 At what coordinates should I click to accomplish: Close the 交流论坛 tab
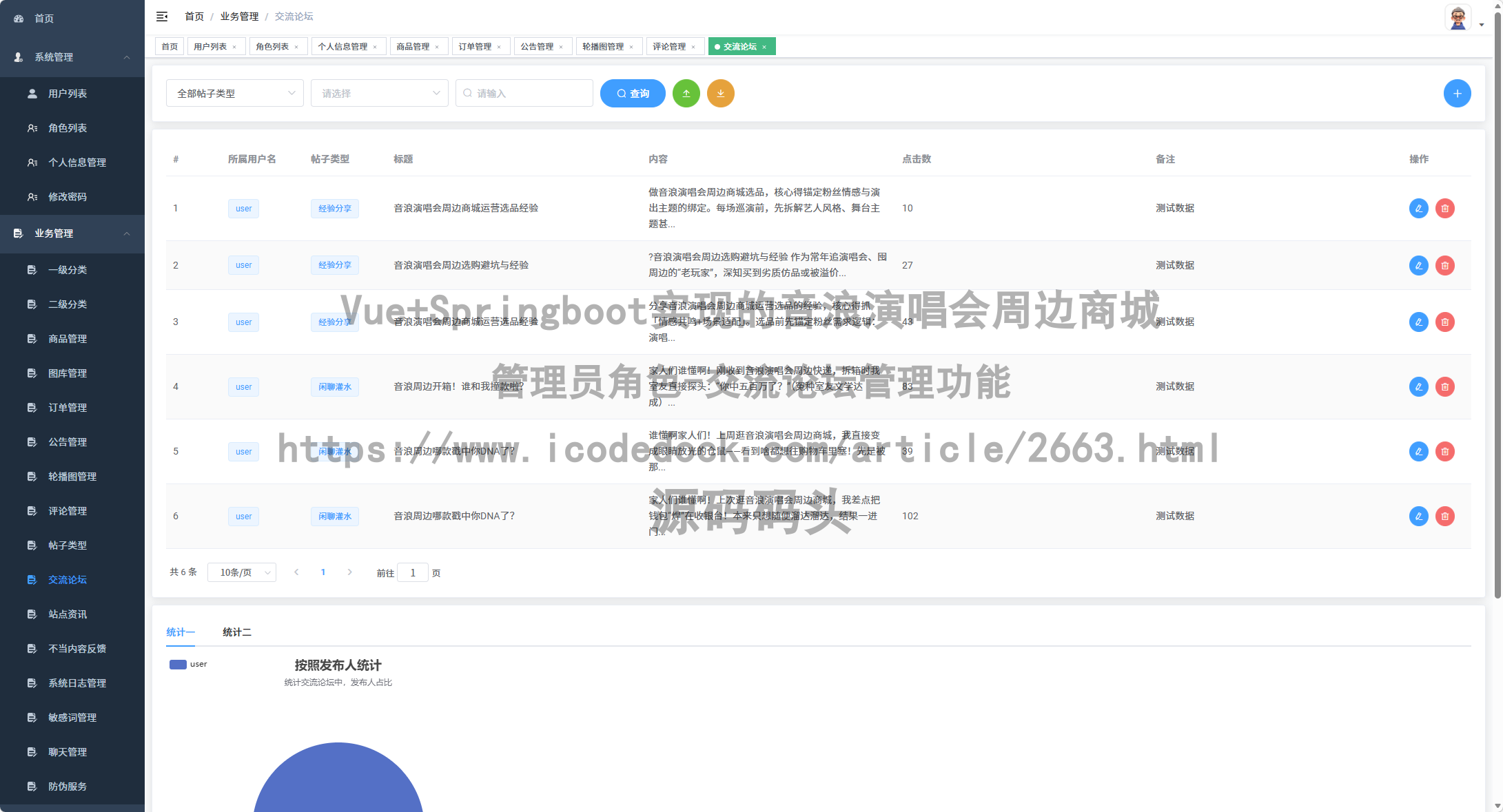pos(764,47)
